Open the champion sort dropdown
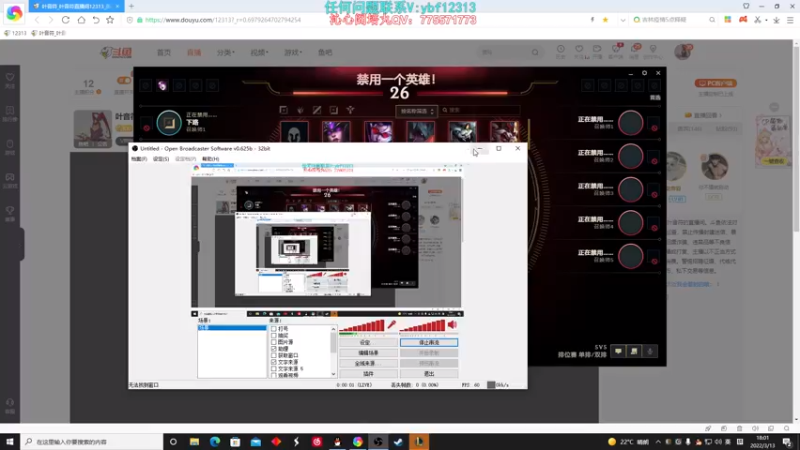 [417, 111]
